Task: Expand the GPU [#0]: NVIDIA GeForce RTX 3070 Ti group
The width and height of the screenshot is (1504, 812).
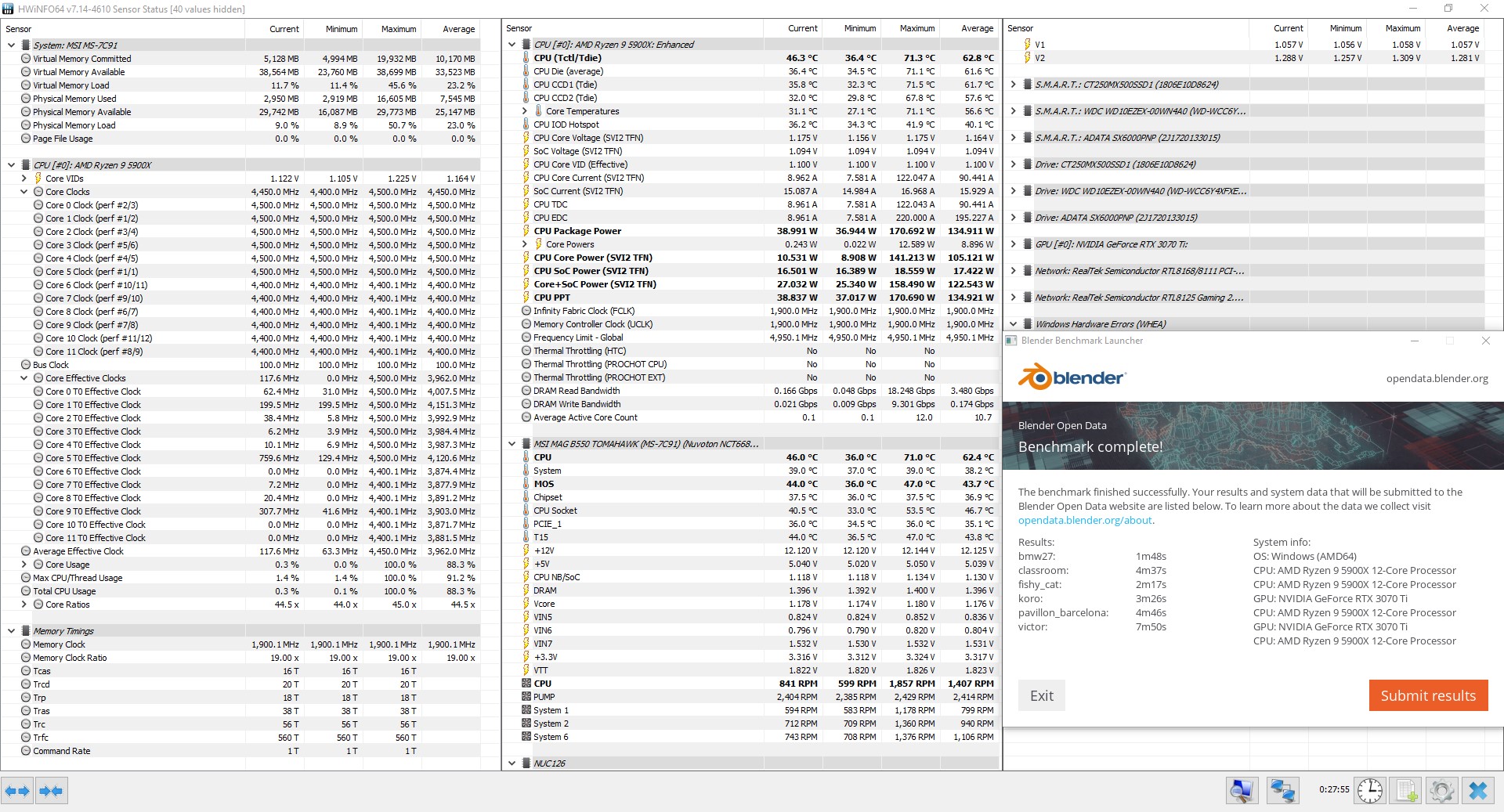Action: pos(1013,244)
